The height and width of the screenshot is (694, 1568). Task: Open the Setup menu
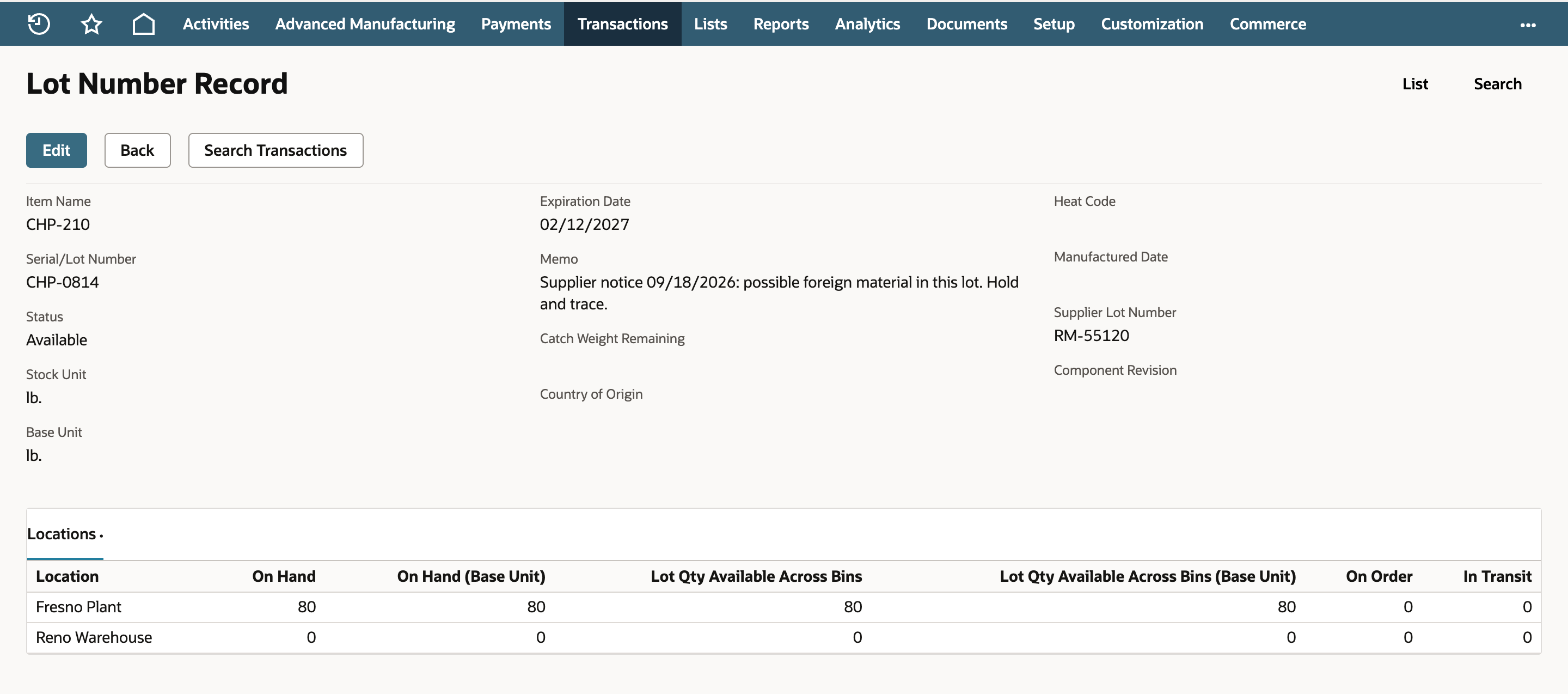click(1053, 24)
